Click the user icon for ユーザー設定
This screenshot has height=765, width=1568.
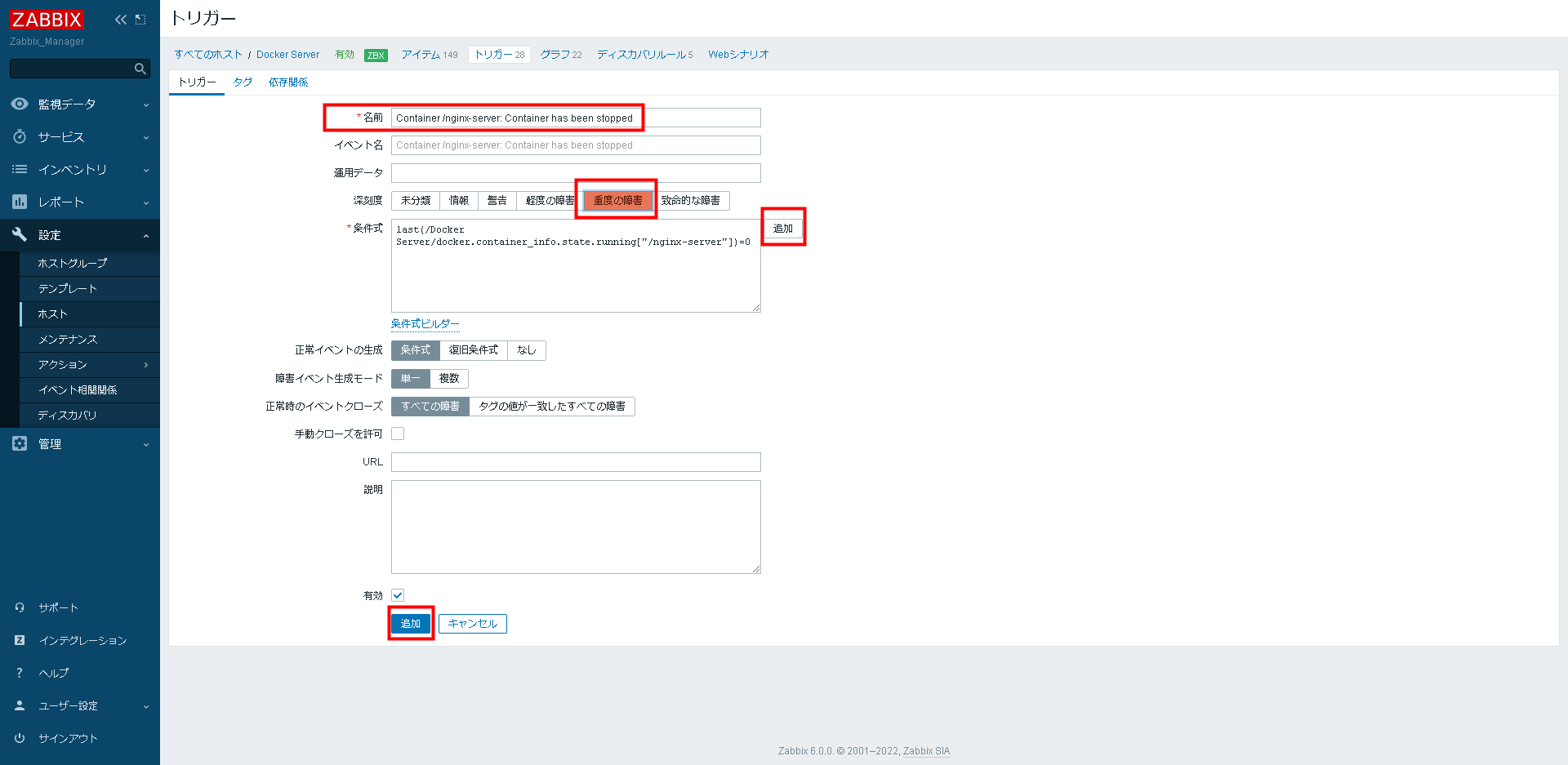20,705
